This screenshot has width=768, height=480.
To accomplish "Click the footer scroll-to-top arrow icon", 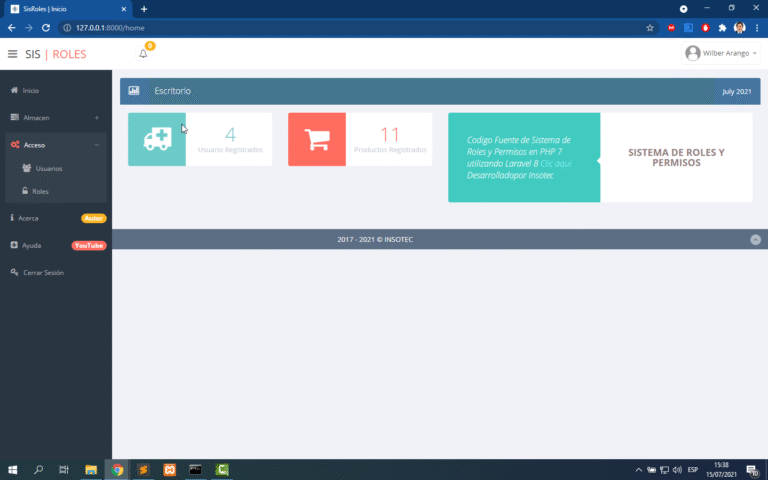I will [755, 240].
